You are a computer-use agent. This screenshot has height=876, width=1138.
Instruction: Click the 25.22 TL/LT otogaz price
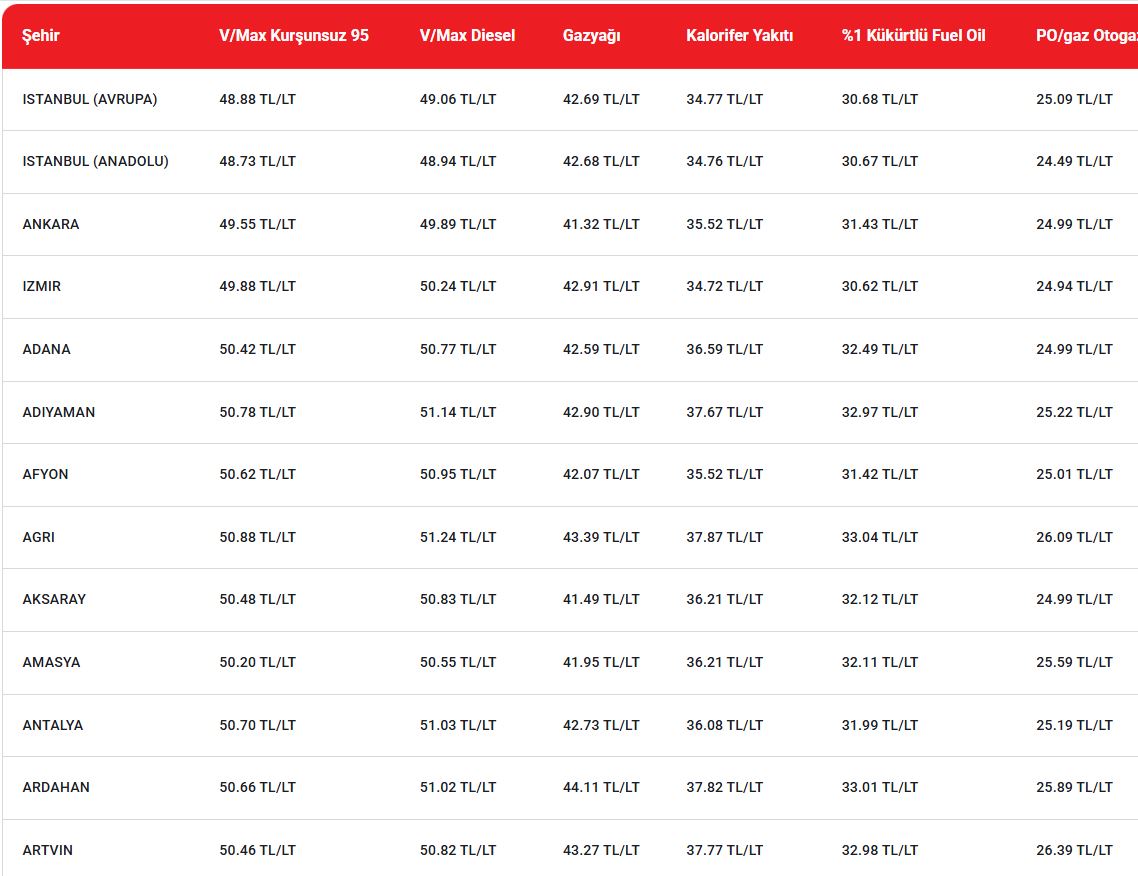coord(1074,412)
